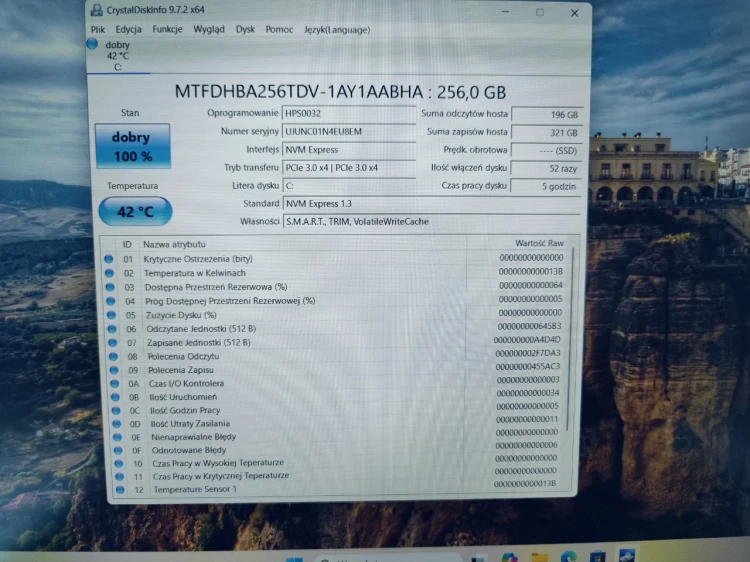Click status dot for Ilość Uruchomień
750x562 pixels.
[x=115, y=397]
